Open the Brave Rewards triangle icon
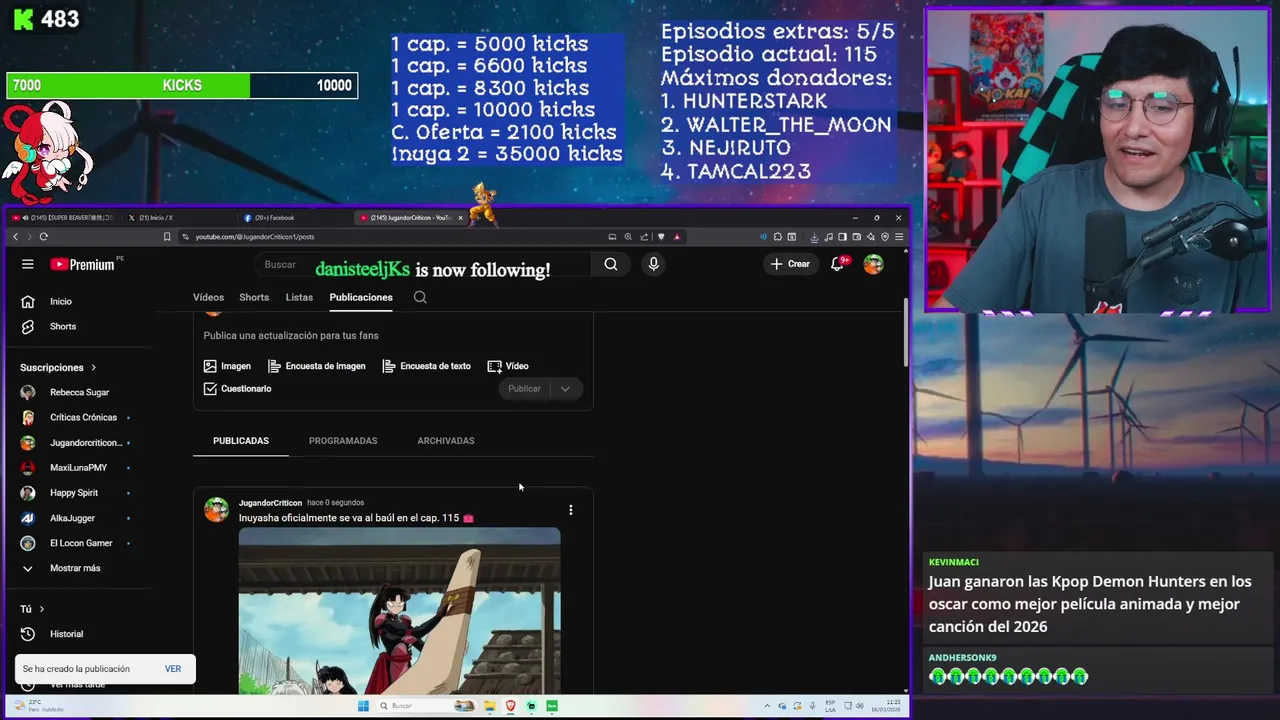This screenshot has width=1280, height=720. (x=677, y=237)
